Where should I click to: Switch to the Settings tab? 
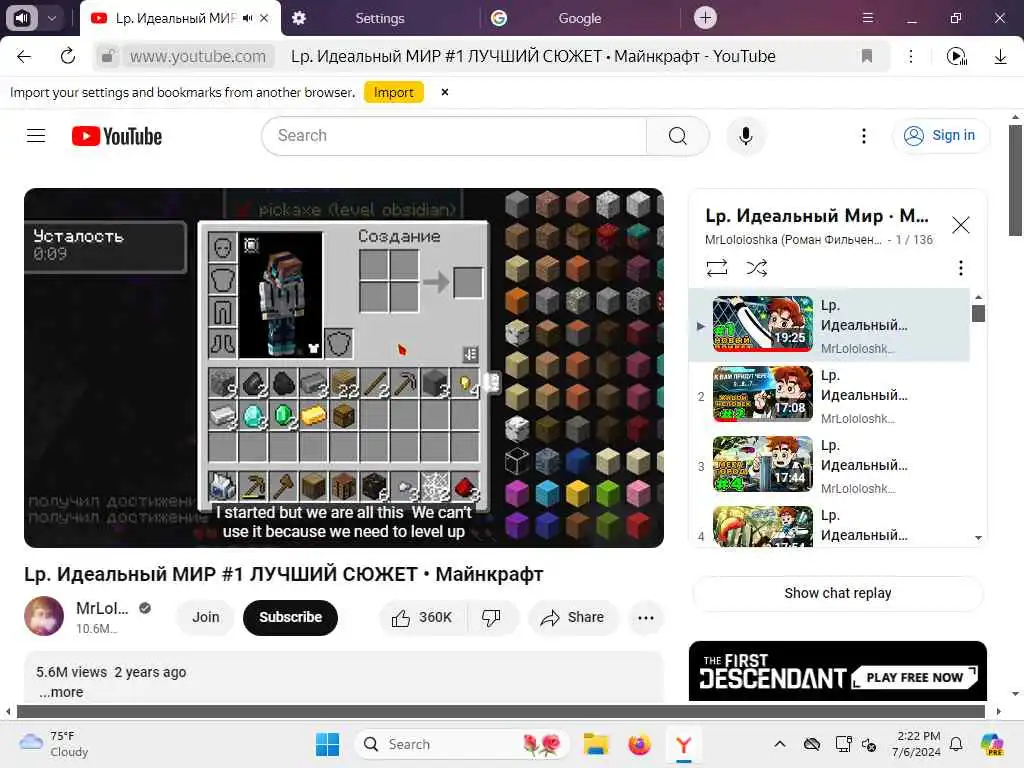point(379,18)
